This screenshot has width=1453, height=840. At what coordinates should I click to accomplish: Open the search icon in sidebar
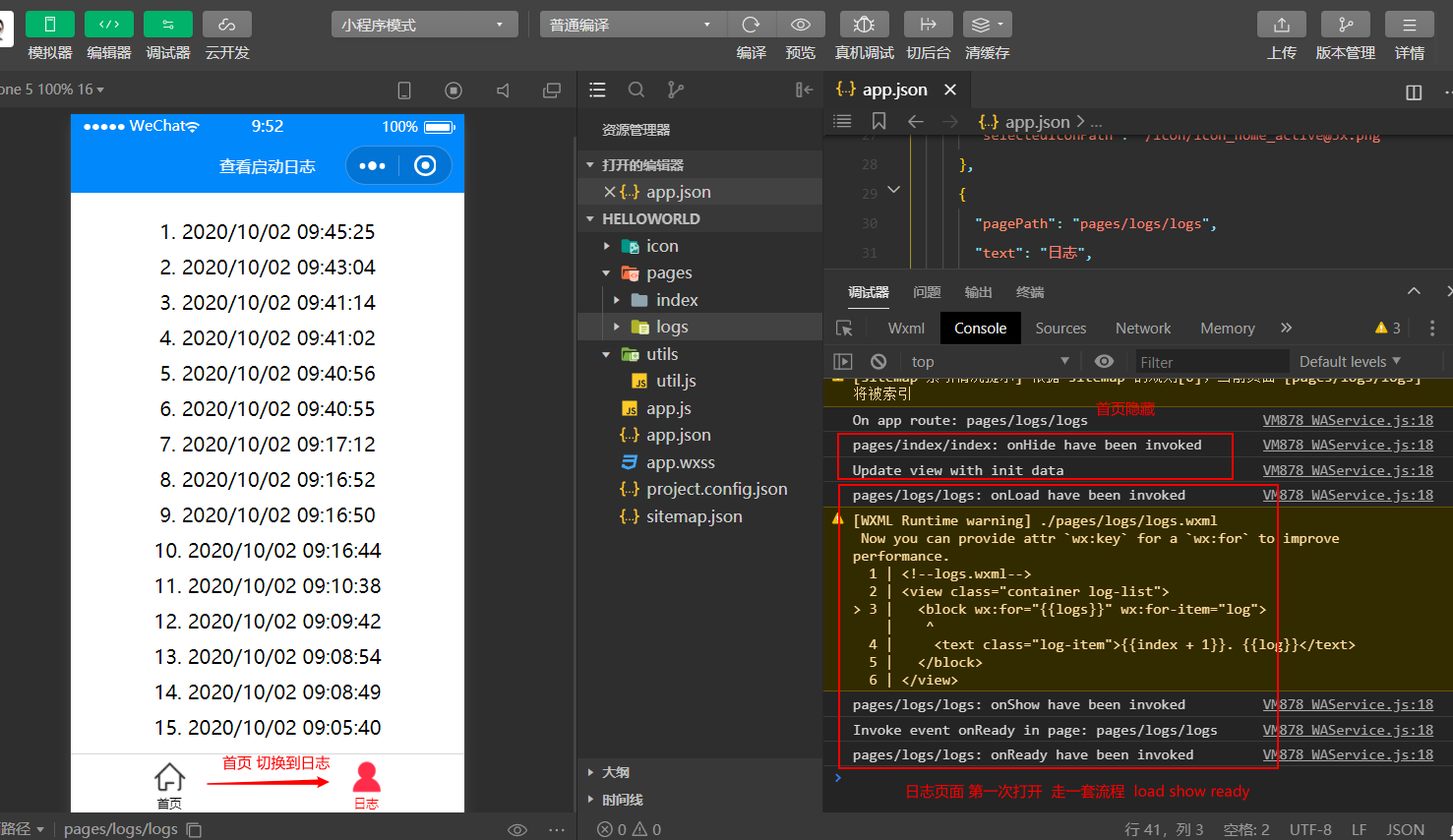coord(636,90)
